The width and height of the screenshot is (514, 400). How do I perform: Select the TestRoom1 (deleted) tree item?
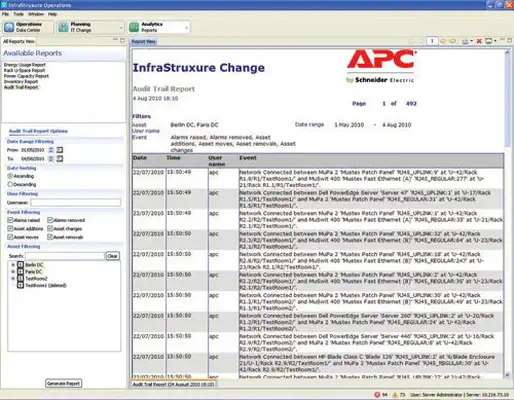[x=46, y=285]
